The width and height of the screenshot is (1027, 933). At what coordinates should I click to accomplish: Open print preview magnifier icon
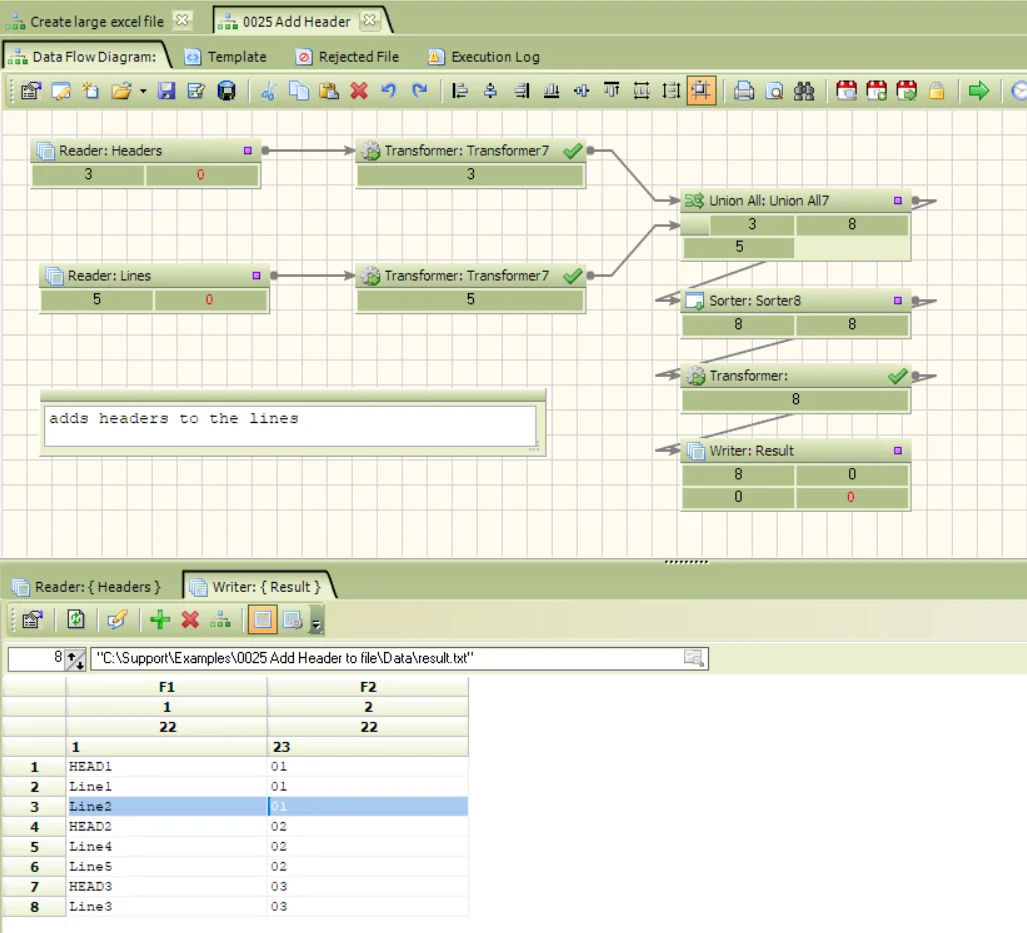click(x=774, y=90)
